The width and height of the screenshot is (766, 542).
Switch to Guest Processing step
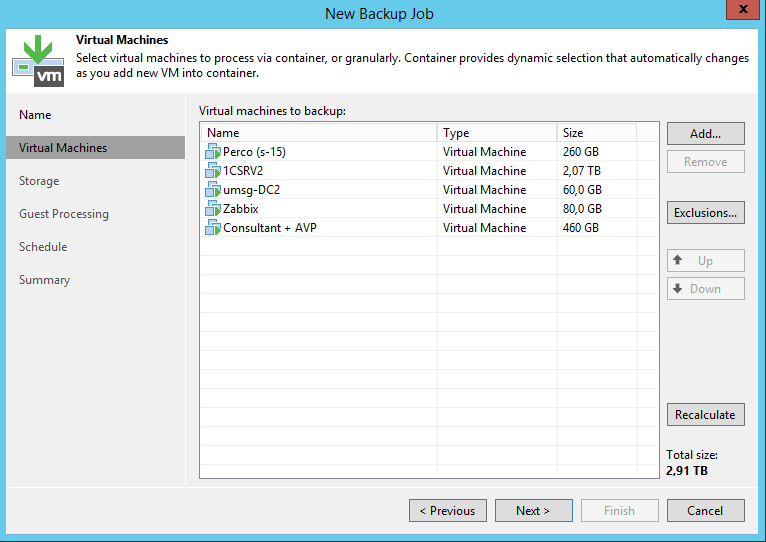click(64, 214)
